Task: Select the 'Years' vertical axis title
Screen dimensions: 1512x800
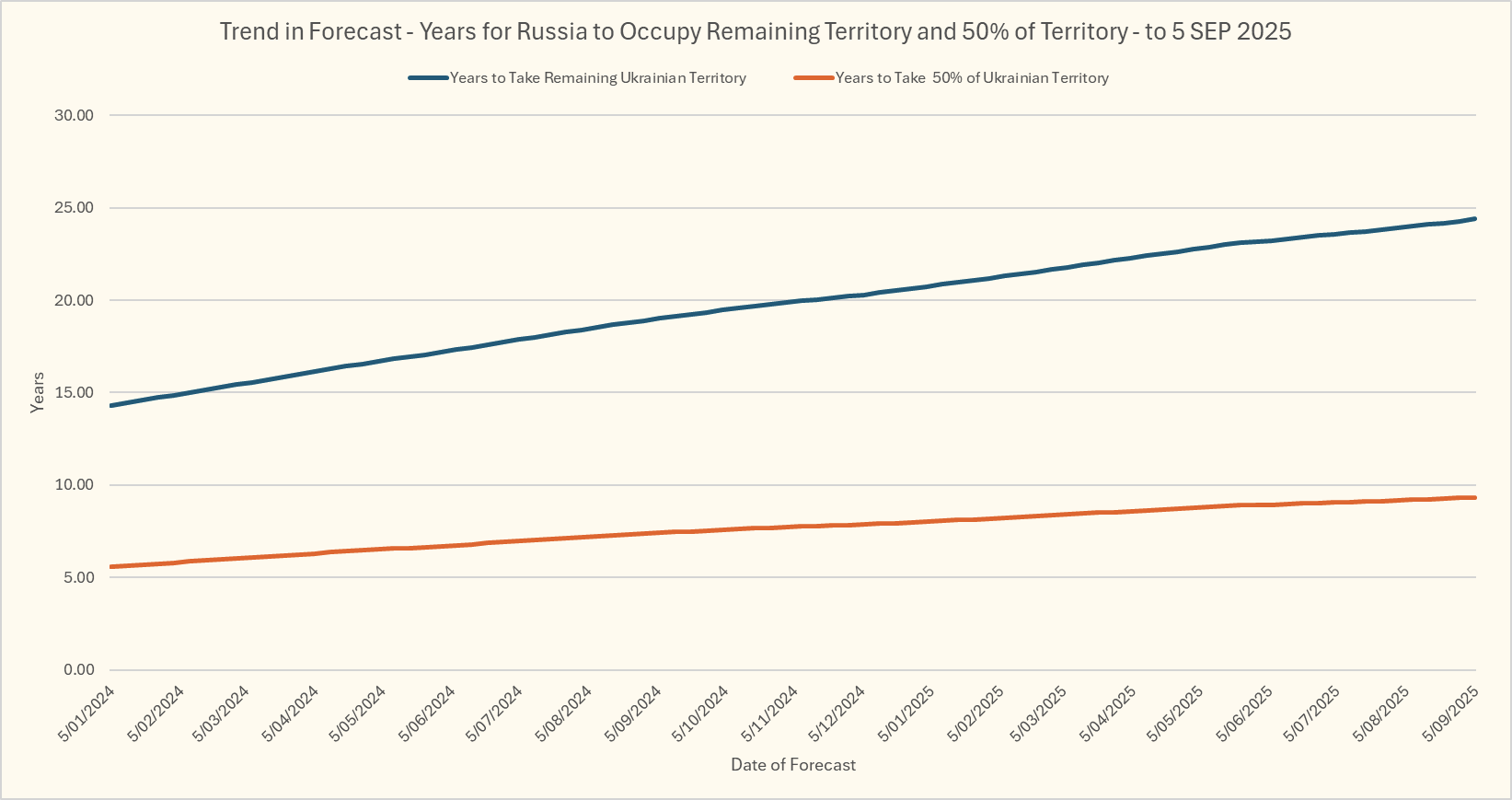Action: (x=38, y=392)
